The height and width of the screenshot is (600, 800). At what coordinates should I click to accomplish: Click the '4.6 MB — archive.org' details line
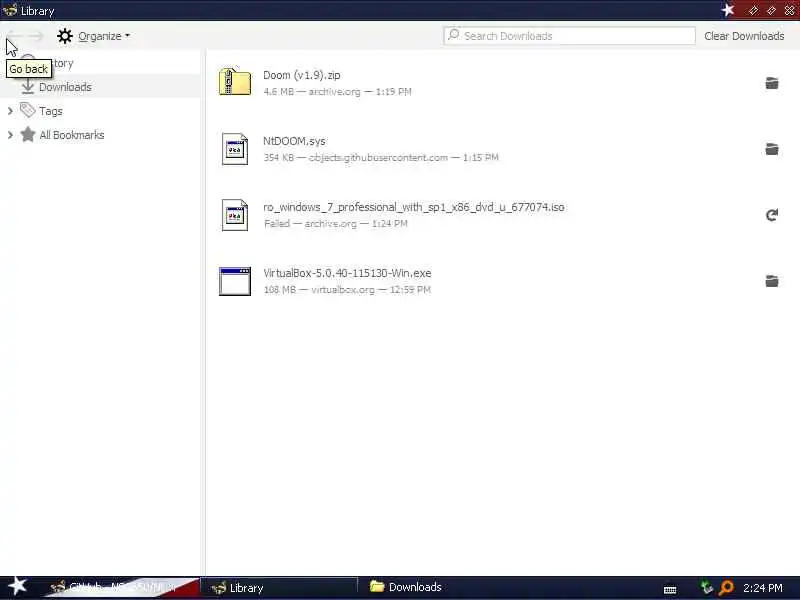click(337, 92)
